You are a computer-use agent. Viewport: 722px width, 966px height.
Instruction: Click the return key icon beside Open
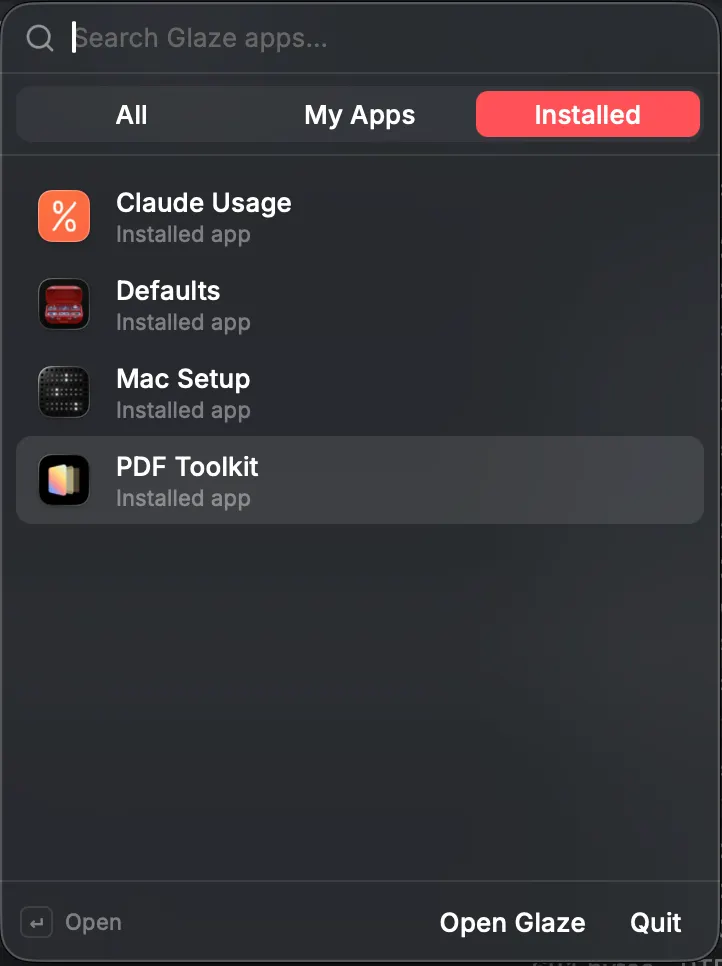pos(36,923)
